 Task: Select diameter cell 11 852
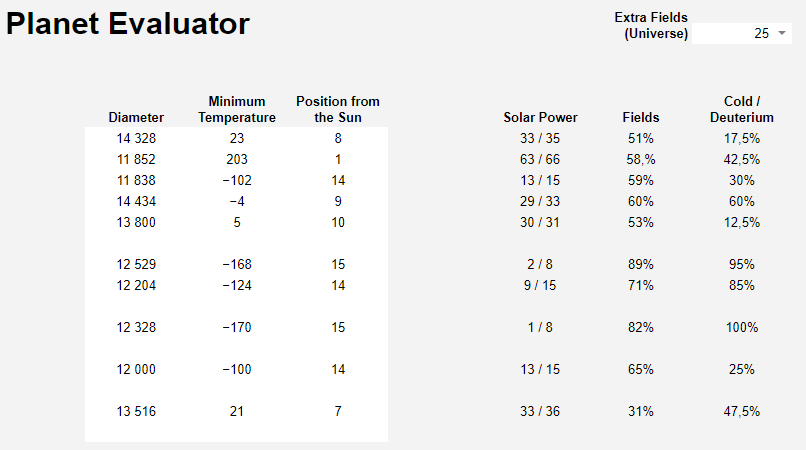136,159
